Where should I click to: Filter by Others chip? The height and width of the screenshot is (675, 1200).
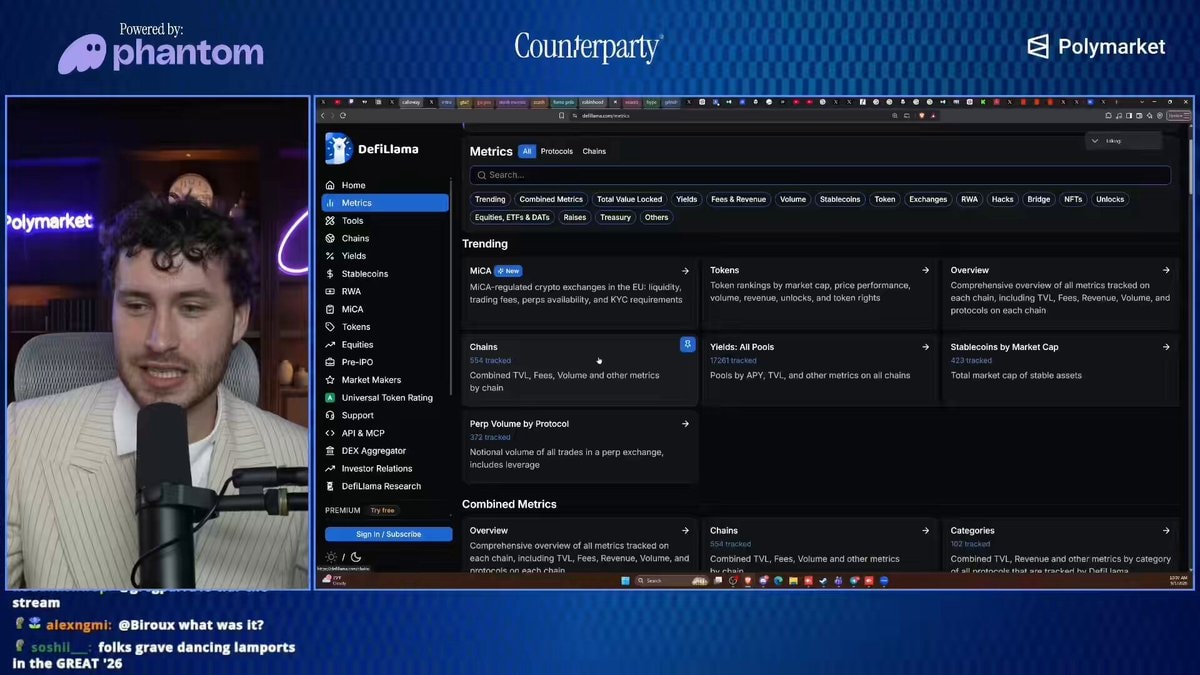tap(657, 217)
